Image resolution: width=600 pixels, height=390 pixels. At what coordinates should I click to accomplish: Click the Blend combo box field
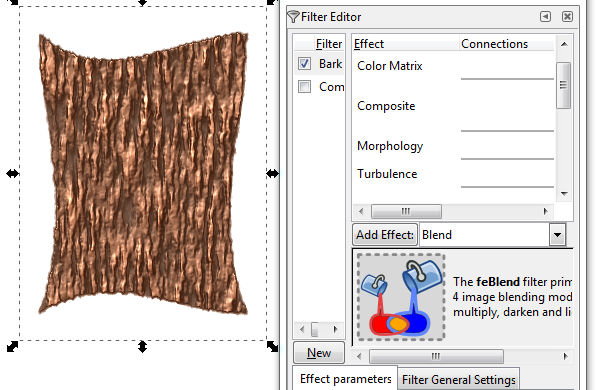click(485, 235)
